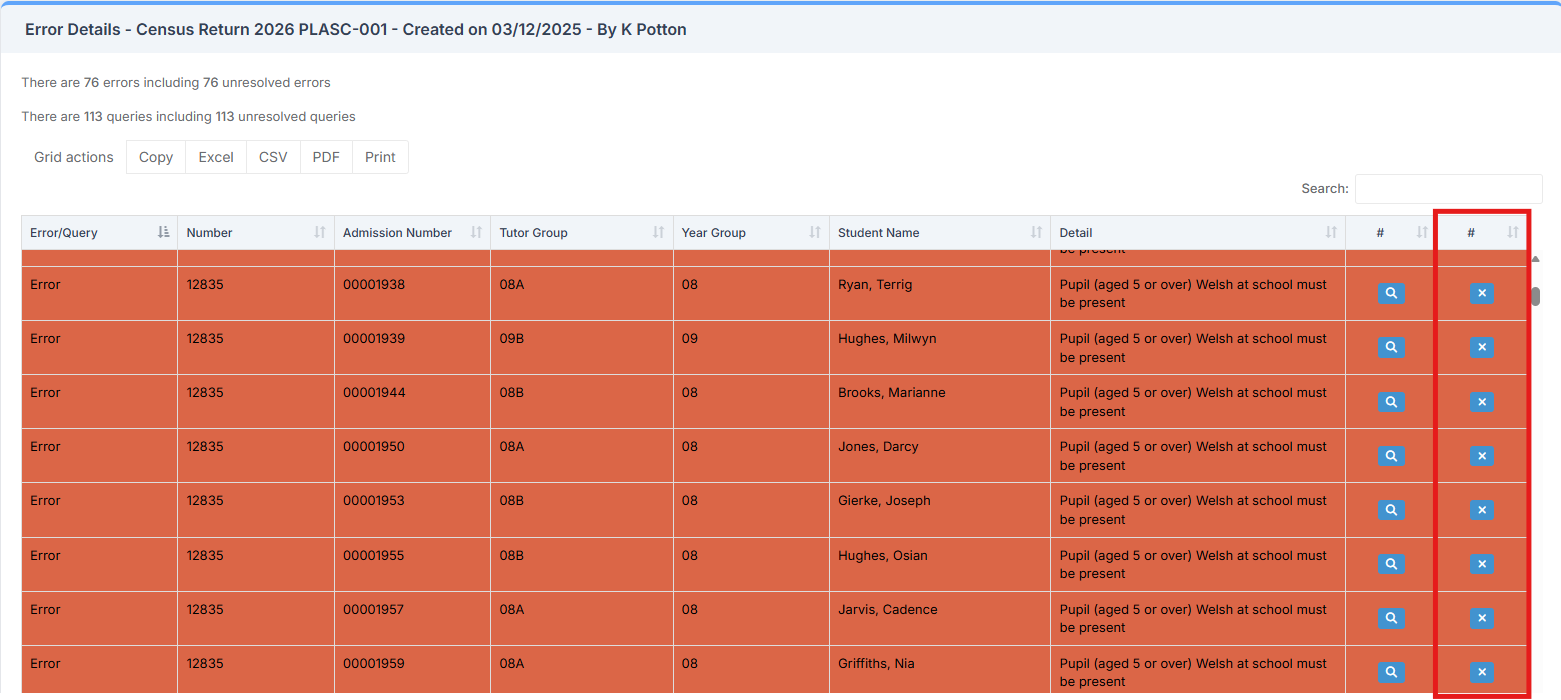Copy grid data to clipboard

[156, 157]
